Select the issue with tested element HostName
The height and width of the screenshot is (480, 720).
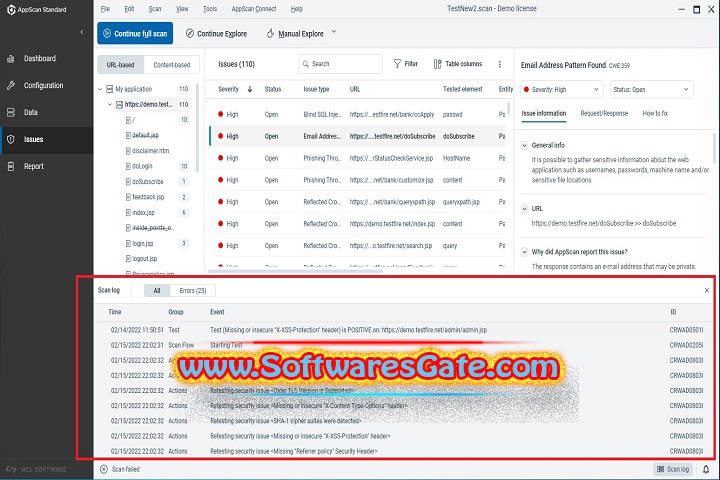(359, 158)
